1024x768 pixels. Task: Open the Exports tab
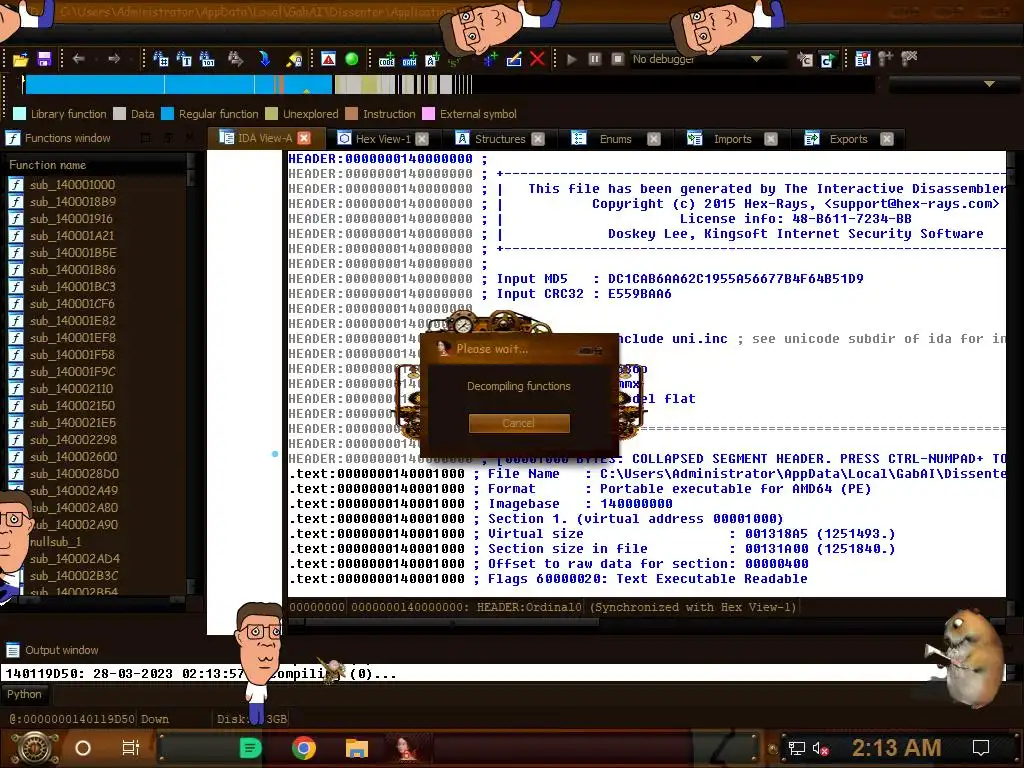coord(848,138)
